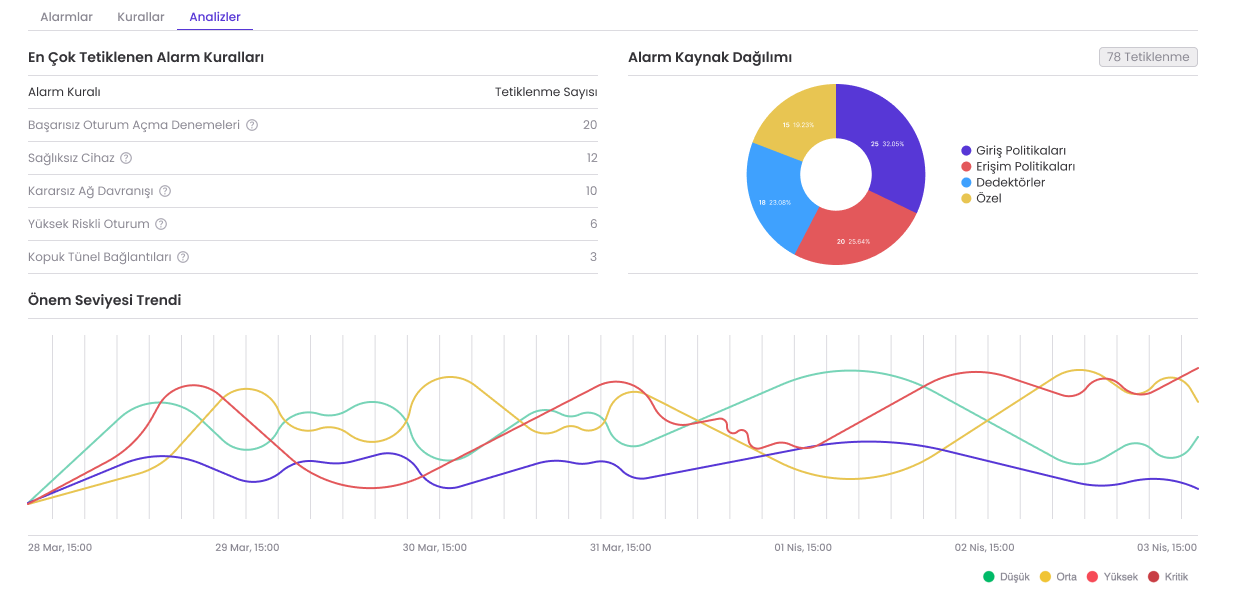Click help icon beside Başarısız Oturum Açma Denemeleri
Screen dimensions: 1248x599
pyautogui.click(x=252, y=125)
